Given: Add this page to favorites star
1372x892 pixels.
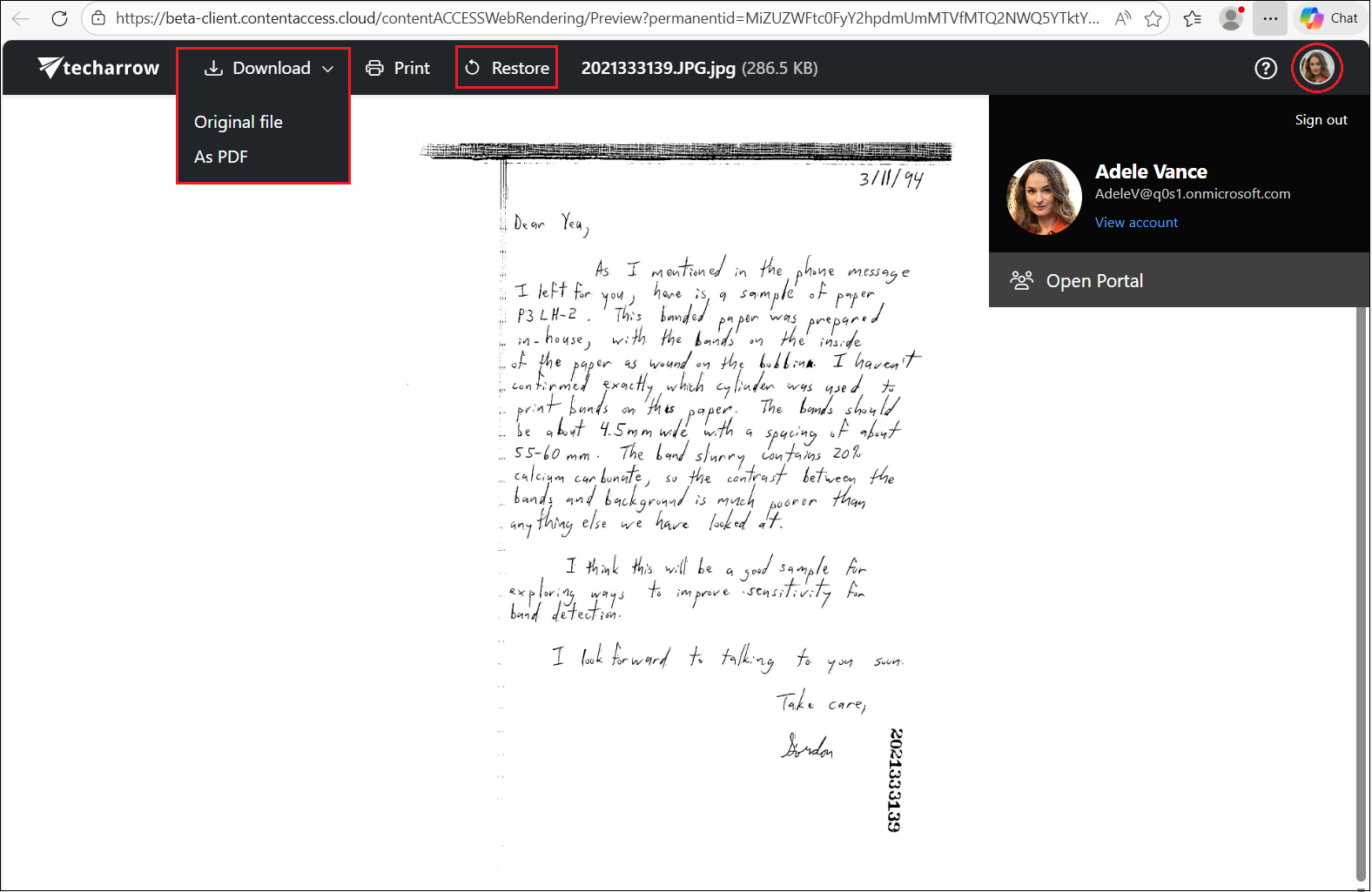Looking at the screenshot, I should click(x=1153, y=18).
